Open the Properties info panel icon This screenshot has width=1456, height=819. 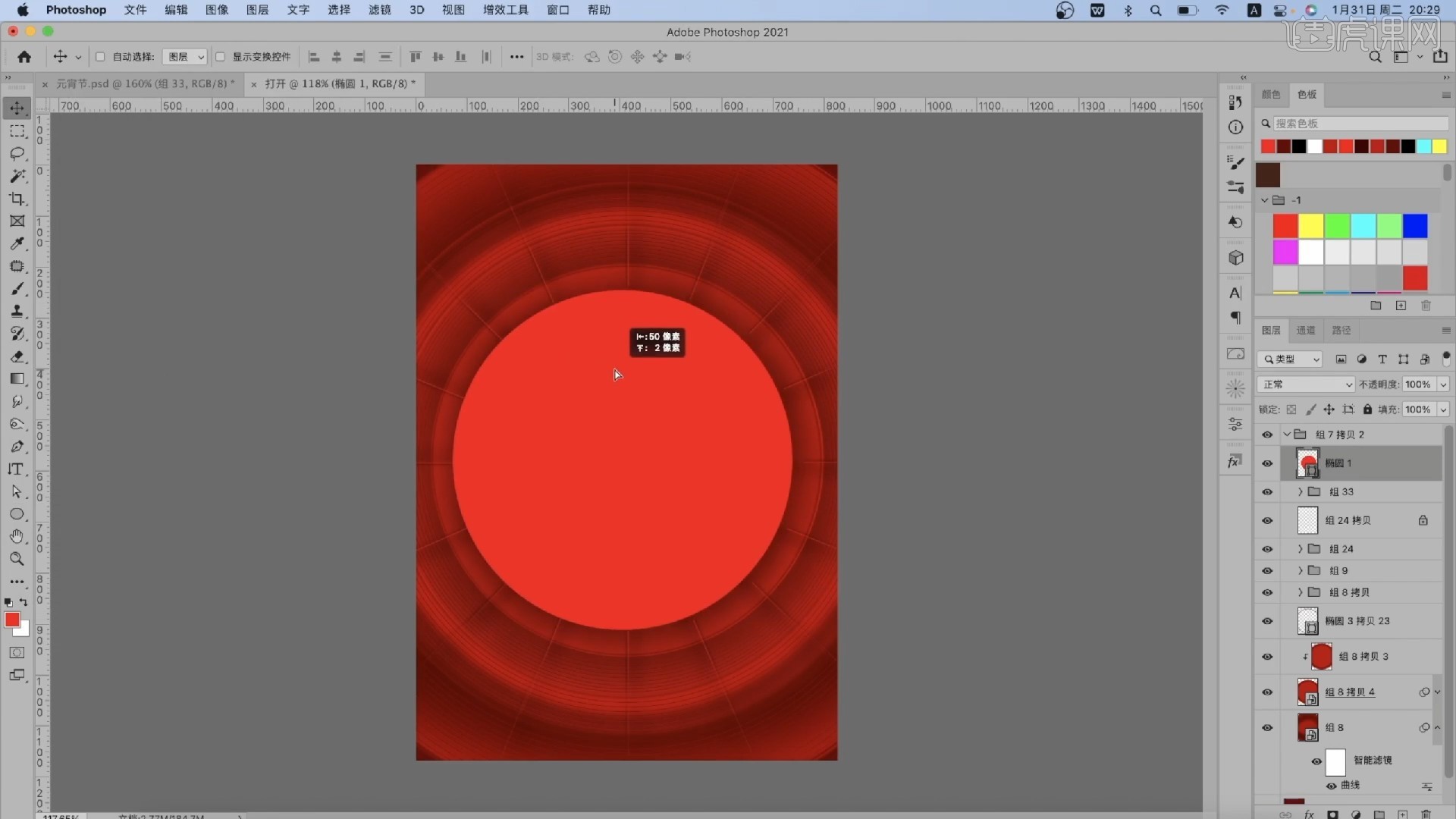(1235, 127)
